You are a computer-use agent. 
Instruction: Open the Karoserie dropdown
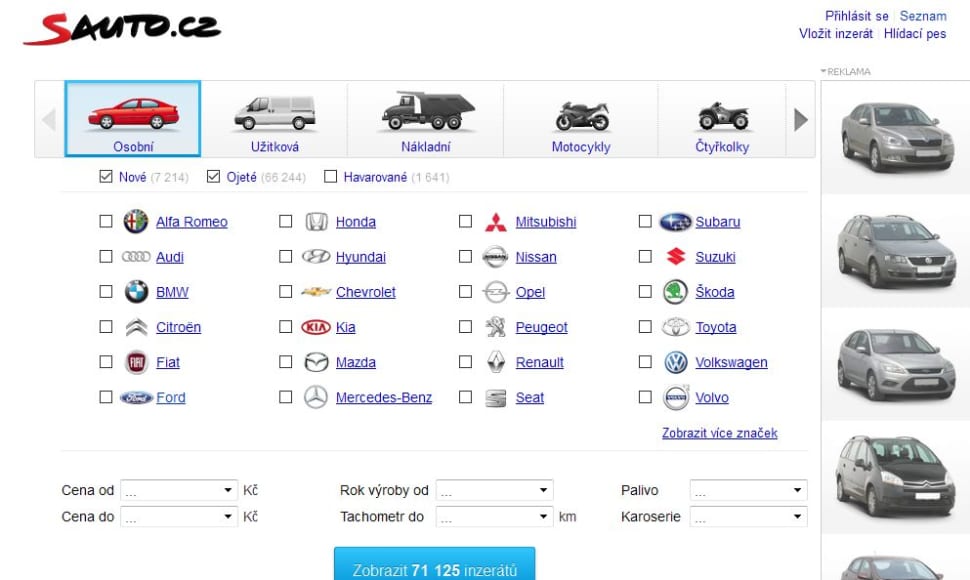[x=749, y=517]
